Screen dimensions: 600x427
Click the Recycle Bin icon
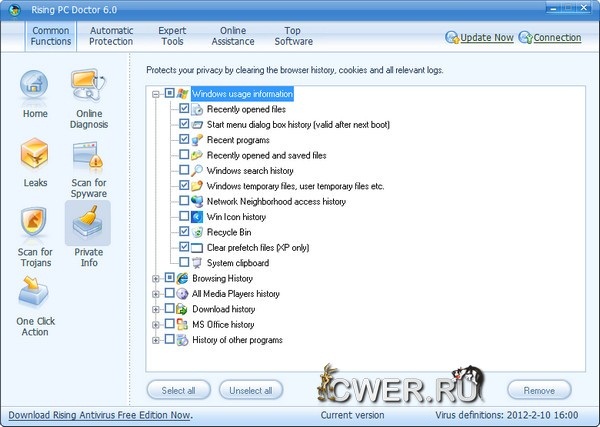coord(197,232)
